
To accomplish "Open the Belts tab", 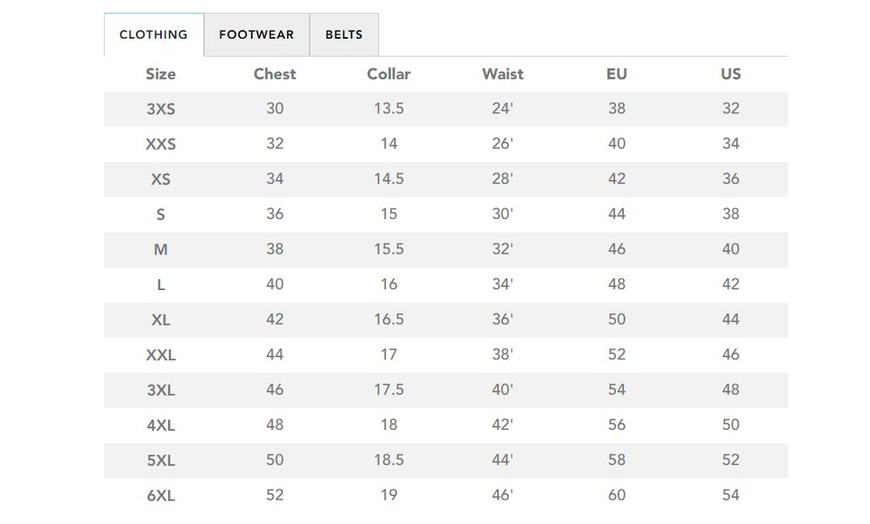I will pyautogui.click(x=344, y=35).
